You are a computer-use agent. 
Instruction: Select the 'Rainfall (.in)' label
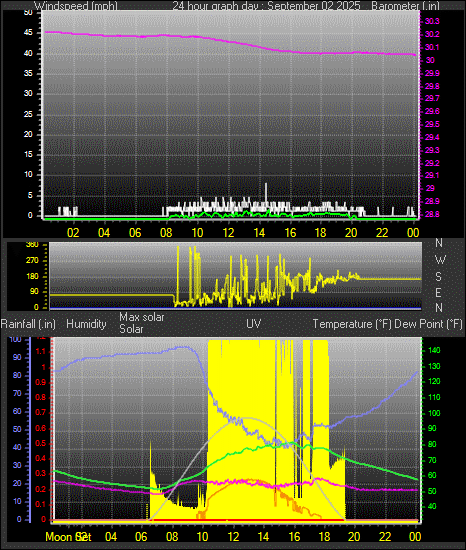28,324
